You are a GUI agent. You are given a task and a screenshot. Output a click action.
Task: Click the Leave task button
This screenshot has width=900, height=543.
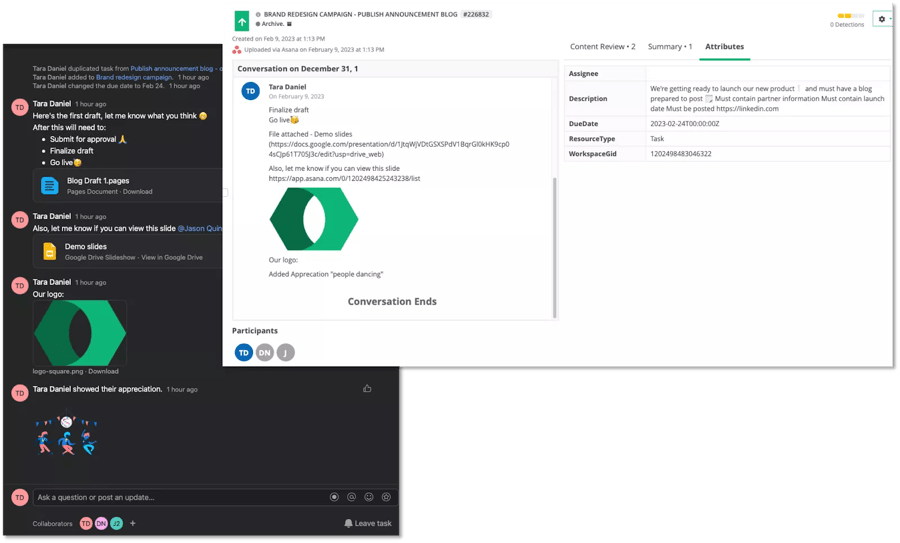[x=368, y=523]
